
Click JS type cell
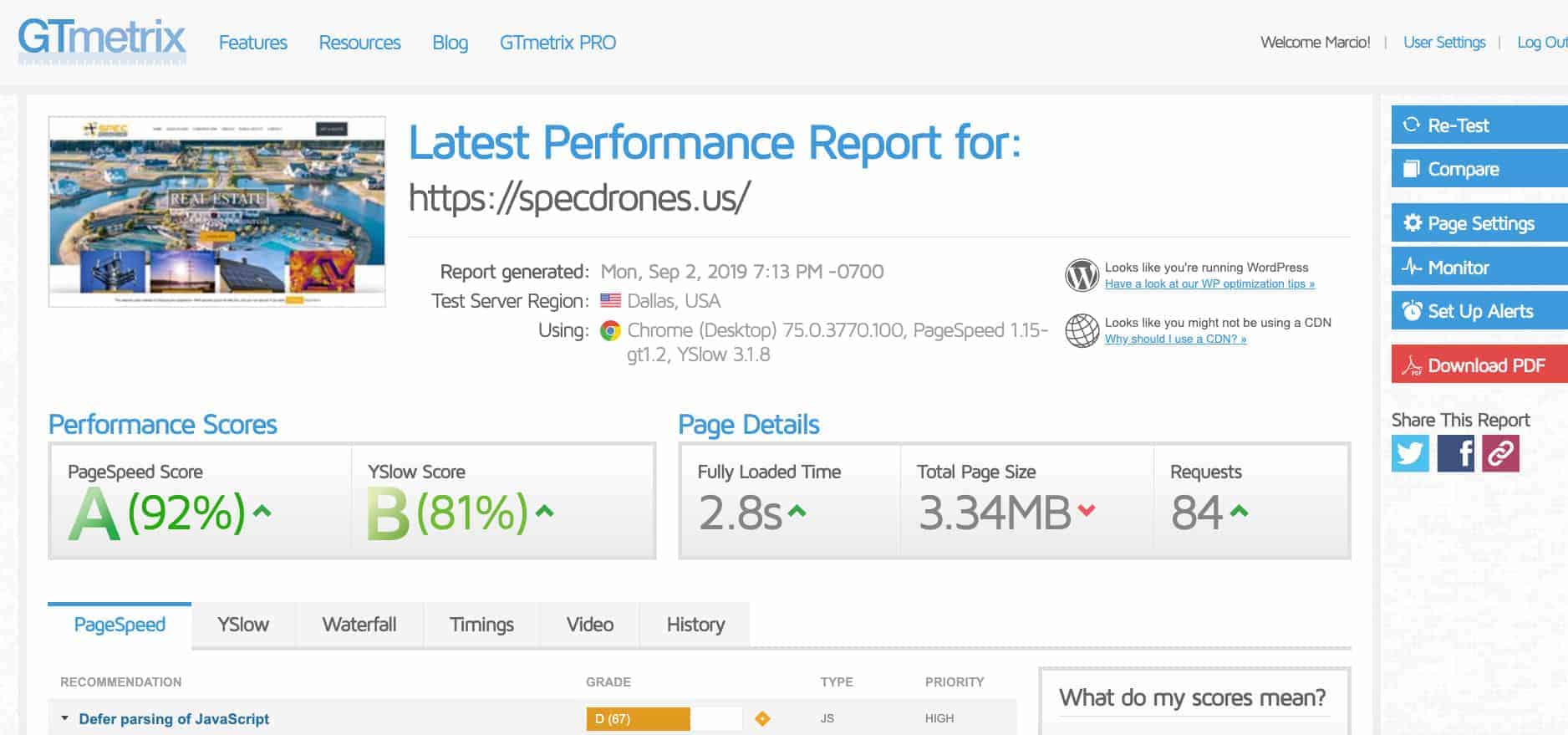pyautogui.click(x=827, y=718)
